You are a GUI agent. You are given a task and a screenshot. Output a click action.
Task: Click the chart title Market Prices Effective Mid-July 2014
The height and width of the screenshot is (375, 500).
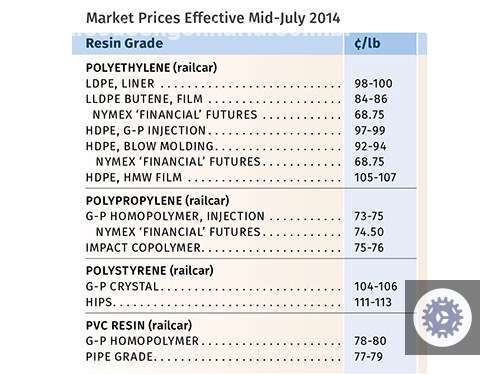click(213, 18)
